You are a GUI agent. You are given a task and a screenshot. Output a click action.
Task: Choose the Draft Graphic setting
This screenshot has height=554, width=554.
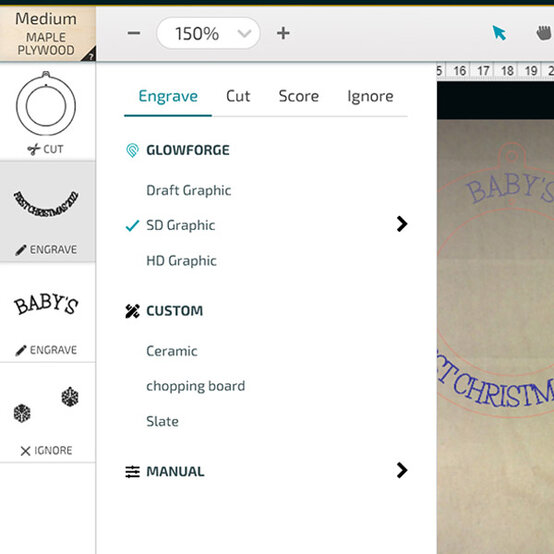coord(189,190)
